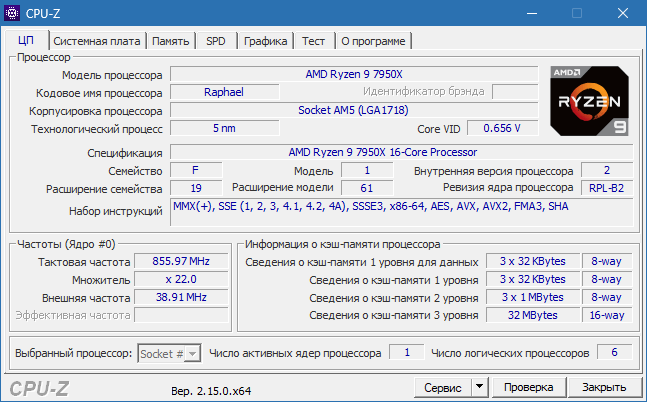647x402 pixels.
Task: Click the multiplier value x 22.0
Action: click(x=181, y=279)
